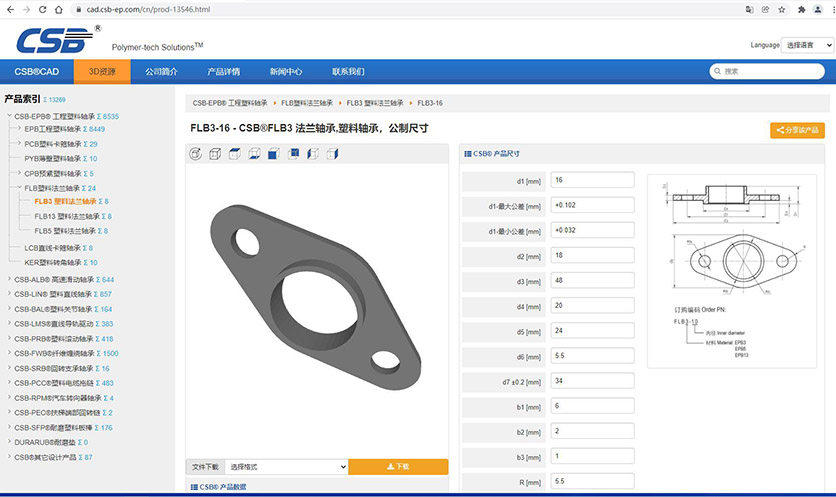
Task: Select the back face cube view icon
Action: point(294,154)
